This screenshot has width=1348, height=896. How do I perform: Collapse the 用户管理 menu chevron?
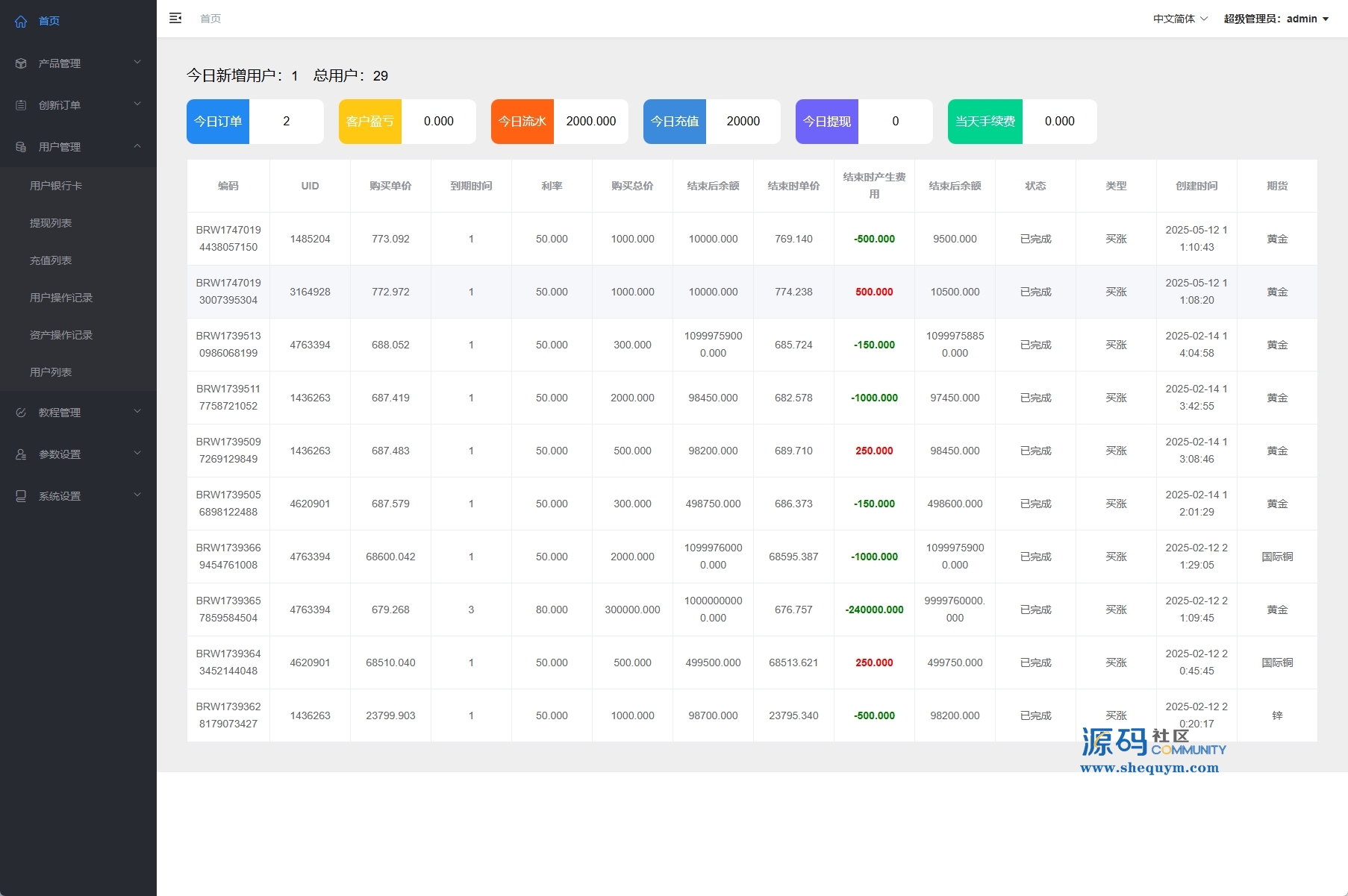click(137, 146)
